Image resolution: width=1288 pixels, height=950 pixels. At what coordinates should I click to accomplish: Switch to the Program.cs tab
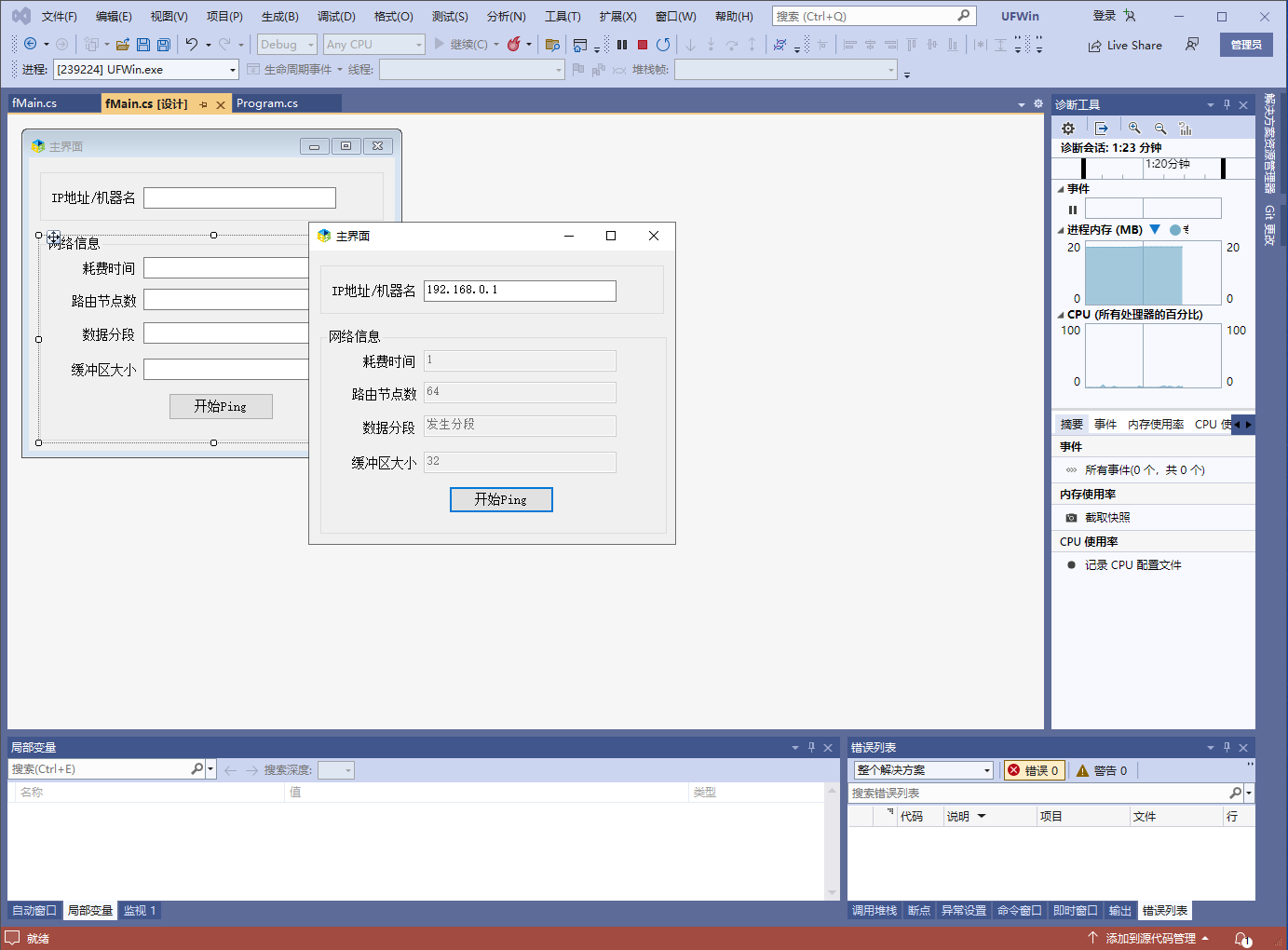pos(267,103)
